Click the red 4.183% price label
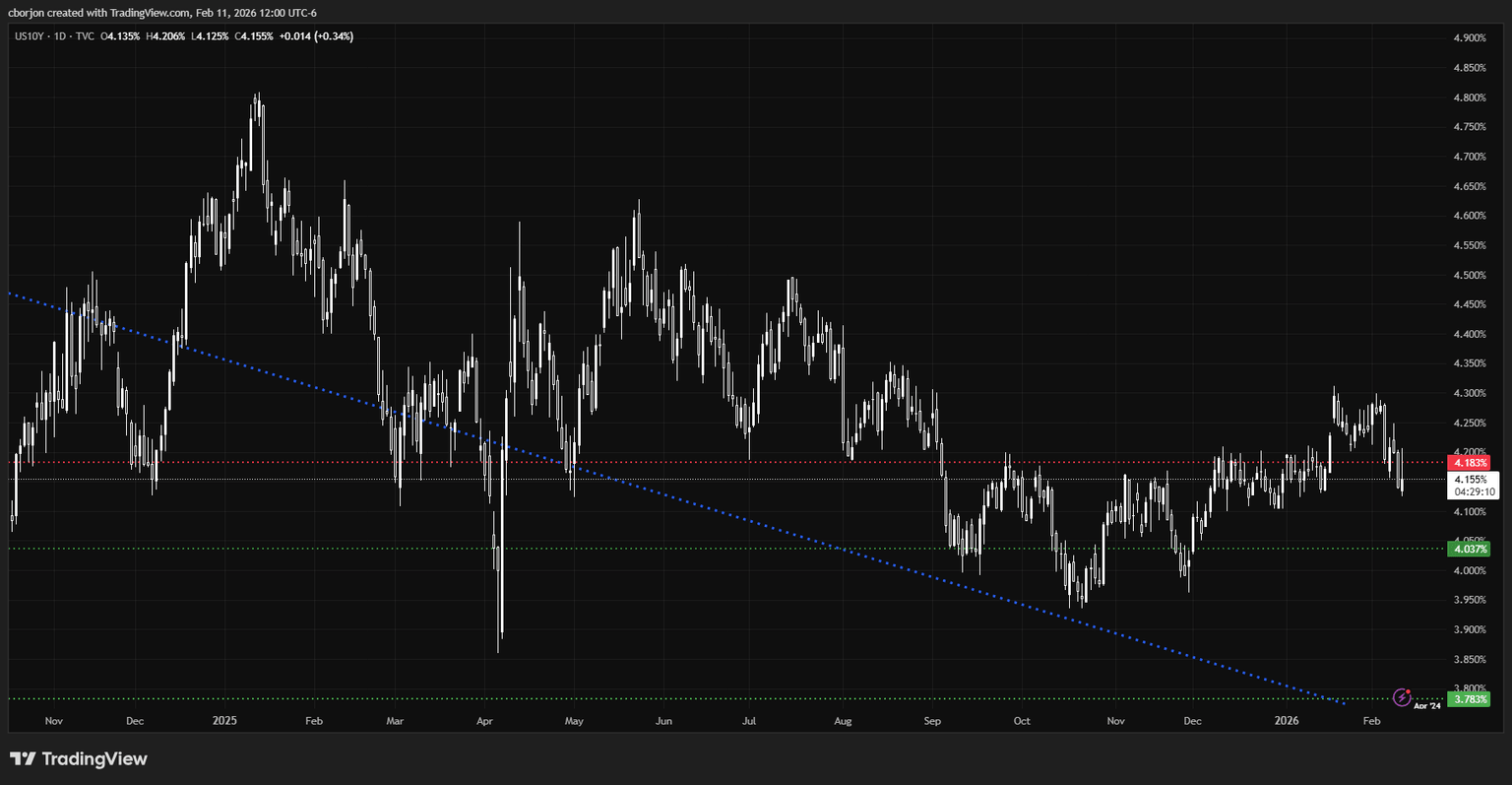Viewport: 1512px width, 785px height. coord(1470,462)
